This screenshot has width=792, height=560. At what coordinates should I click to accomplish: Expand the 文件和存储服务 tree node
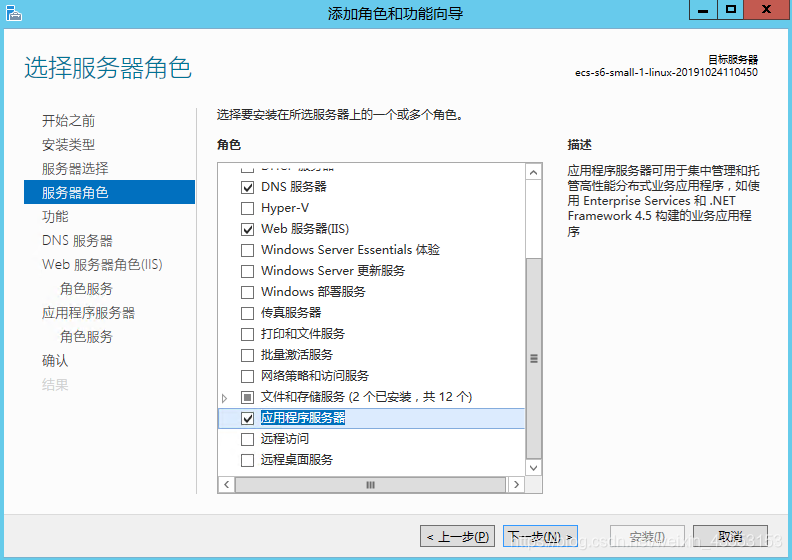225,398
